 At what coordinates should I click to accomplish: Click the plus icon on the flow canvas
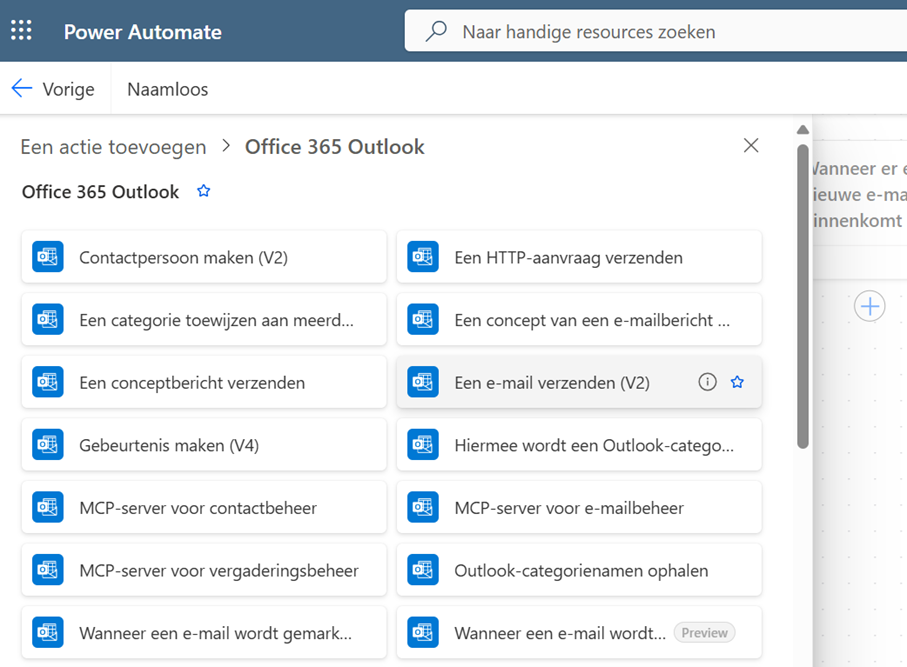coord(869,306)
